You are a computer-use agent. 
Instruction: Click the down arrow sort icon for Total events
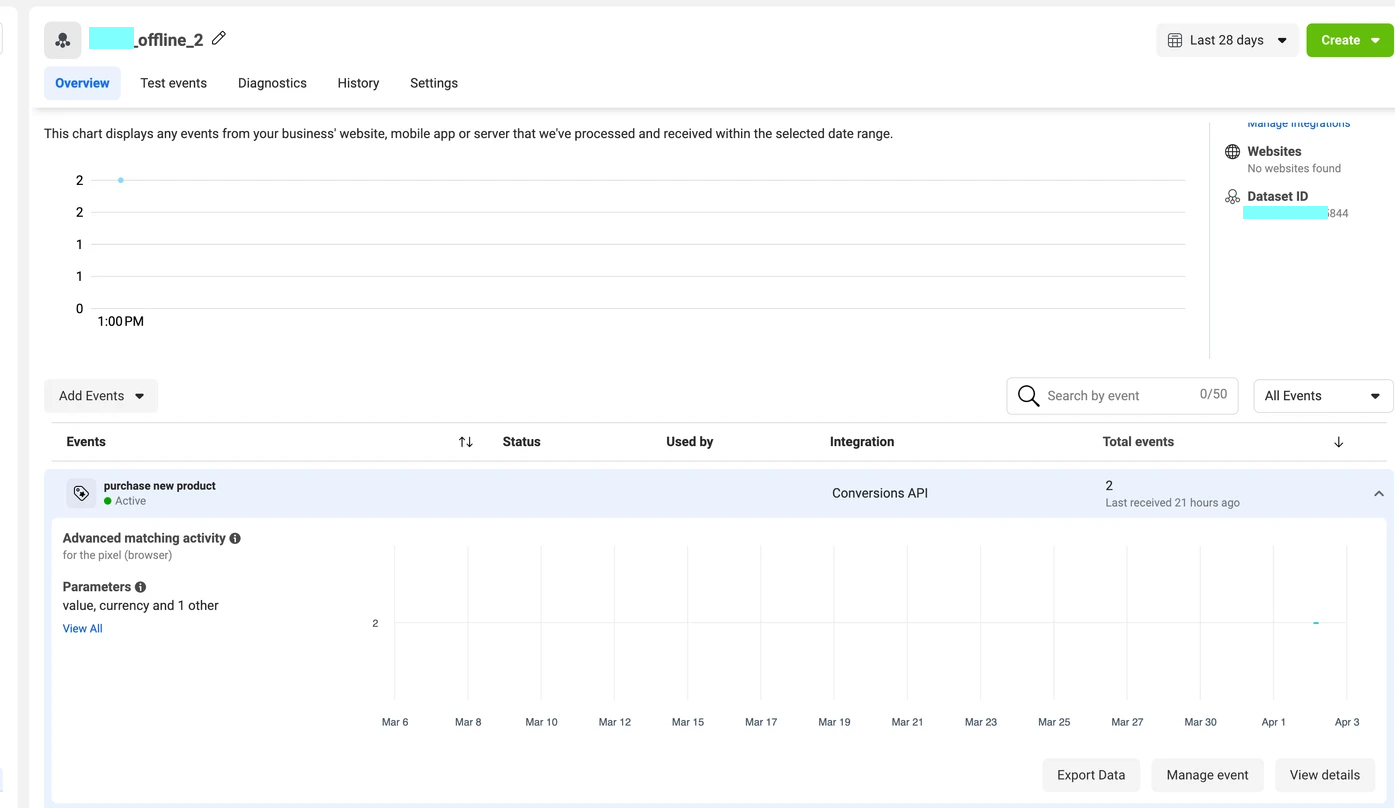point(1338,442)
